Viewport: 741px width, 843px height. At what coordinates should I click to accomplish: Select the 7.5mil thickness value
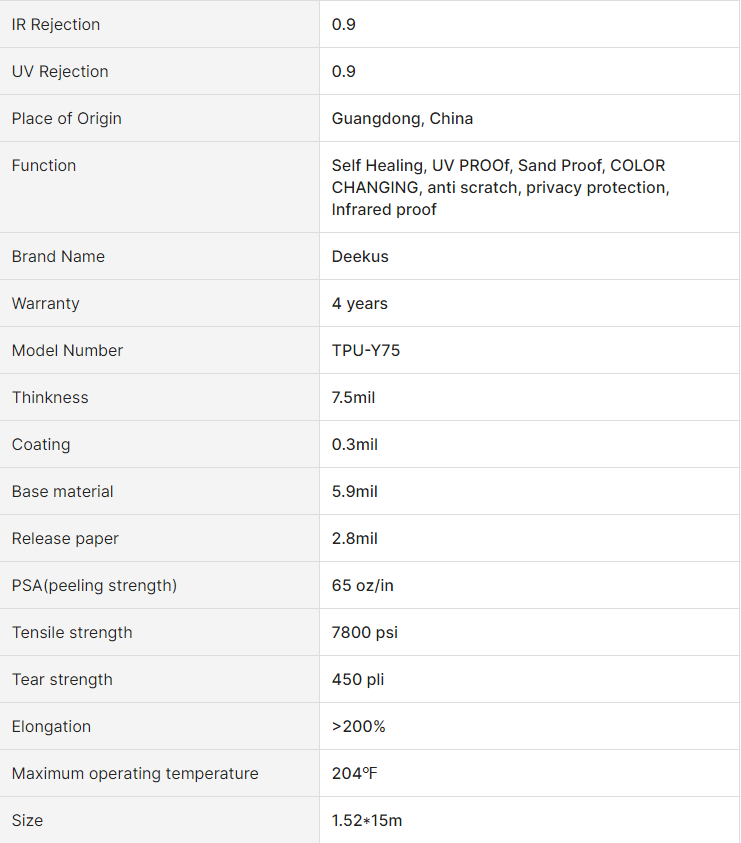pyautogui.click(x=354, y=397)
